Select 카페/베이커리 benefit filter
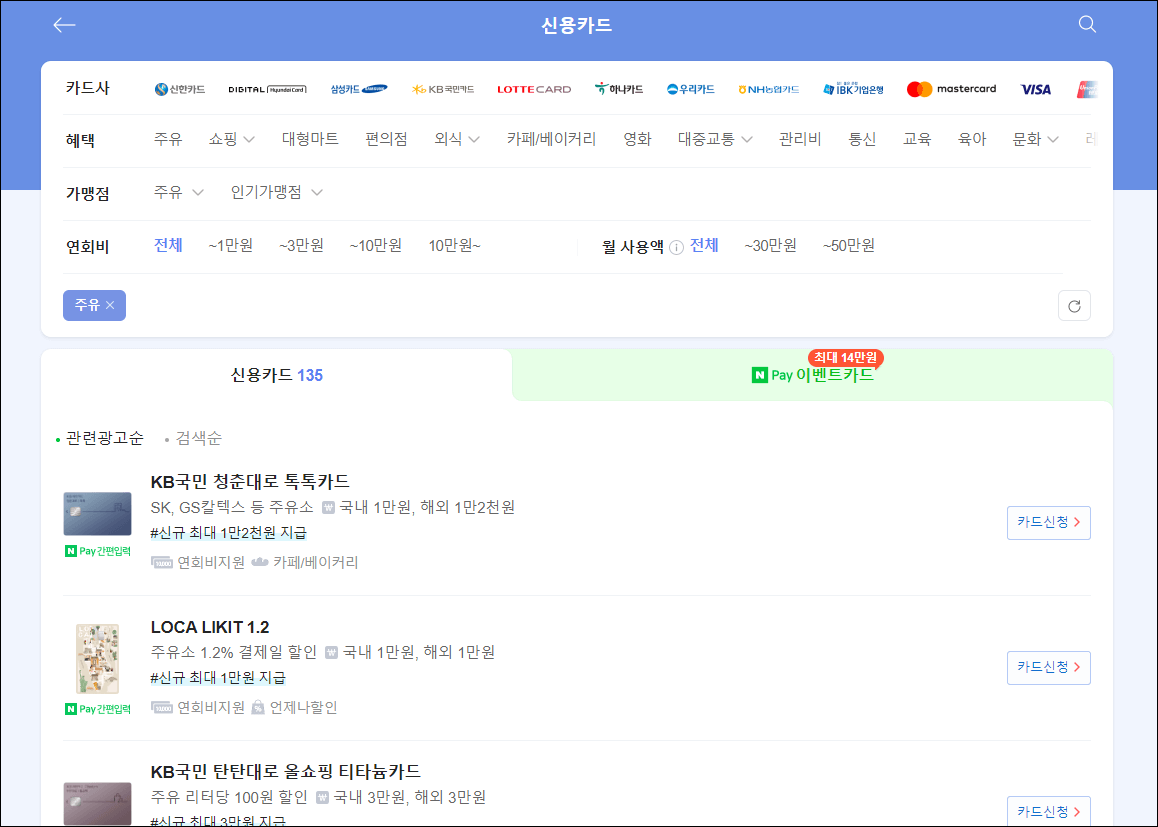The height and width of the screenshot is (827, 1158). 551,139
